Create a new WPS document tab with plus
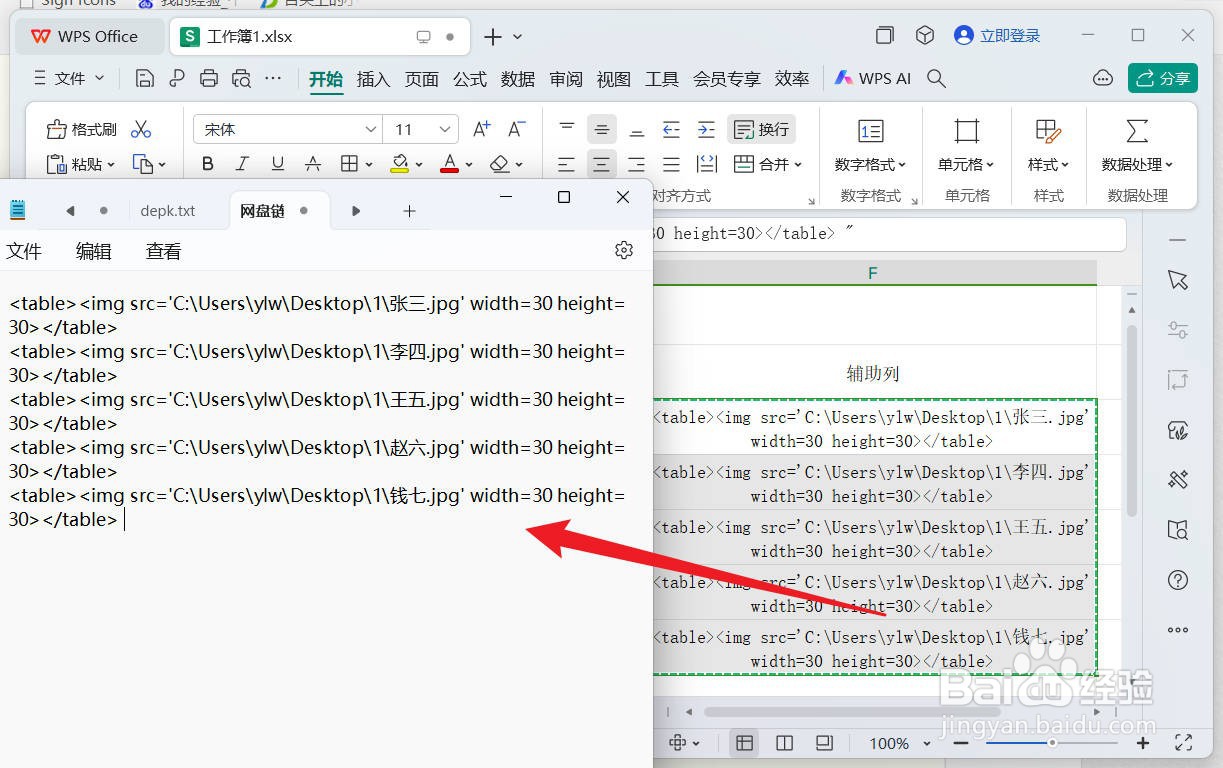The width and height of the screenshot is (1223, 768). coord(492,37)
